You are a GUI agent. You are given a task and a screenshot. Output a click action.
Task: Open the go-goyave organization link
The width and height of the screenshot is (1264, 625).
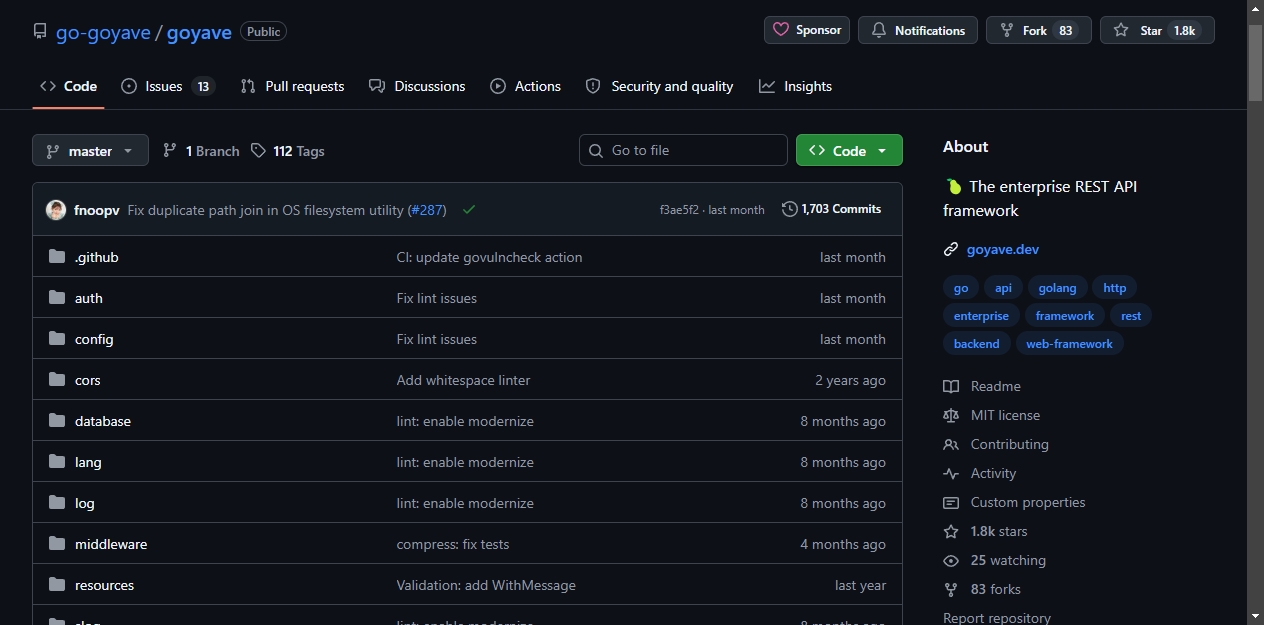click(103, 32)
